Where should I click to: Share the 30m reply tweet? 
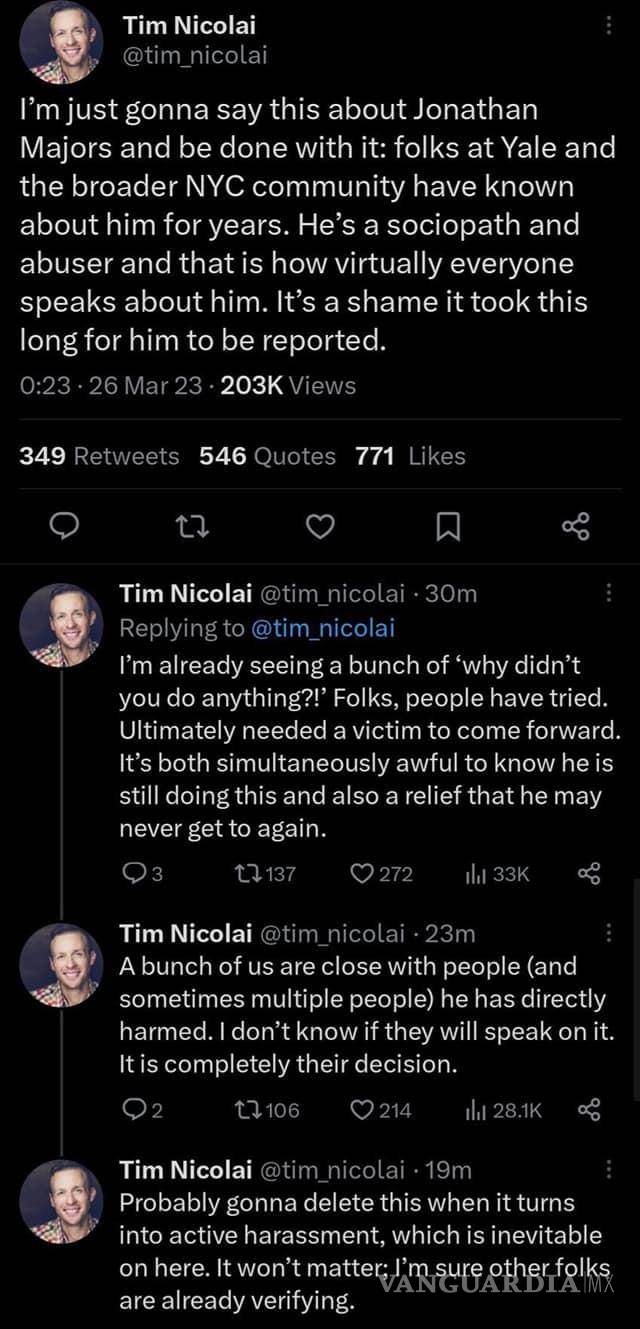coord(589,874)
